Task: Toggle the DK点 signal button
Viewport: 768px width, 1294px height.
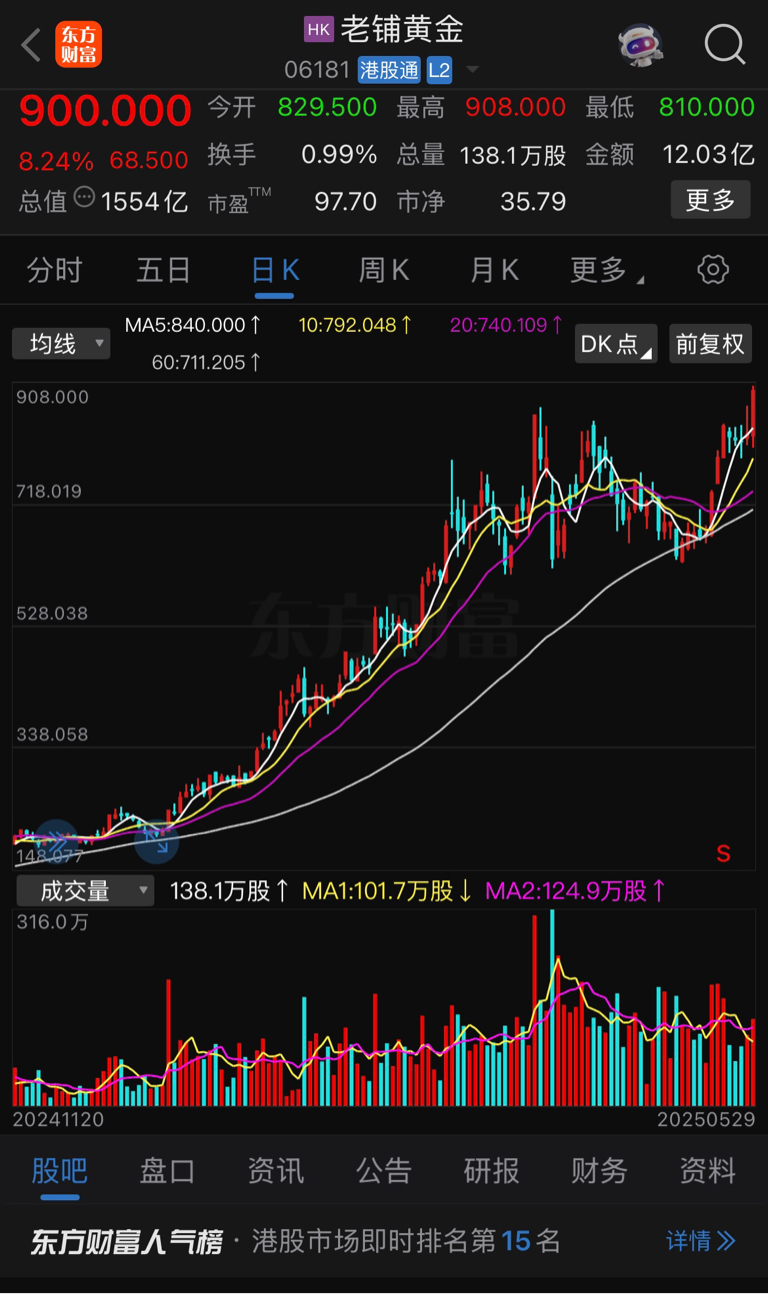Action: pyautogui.click(x=616, y=344)
